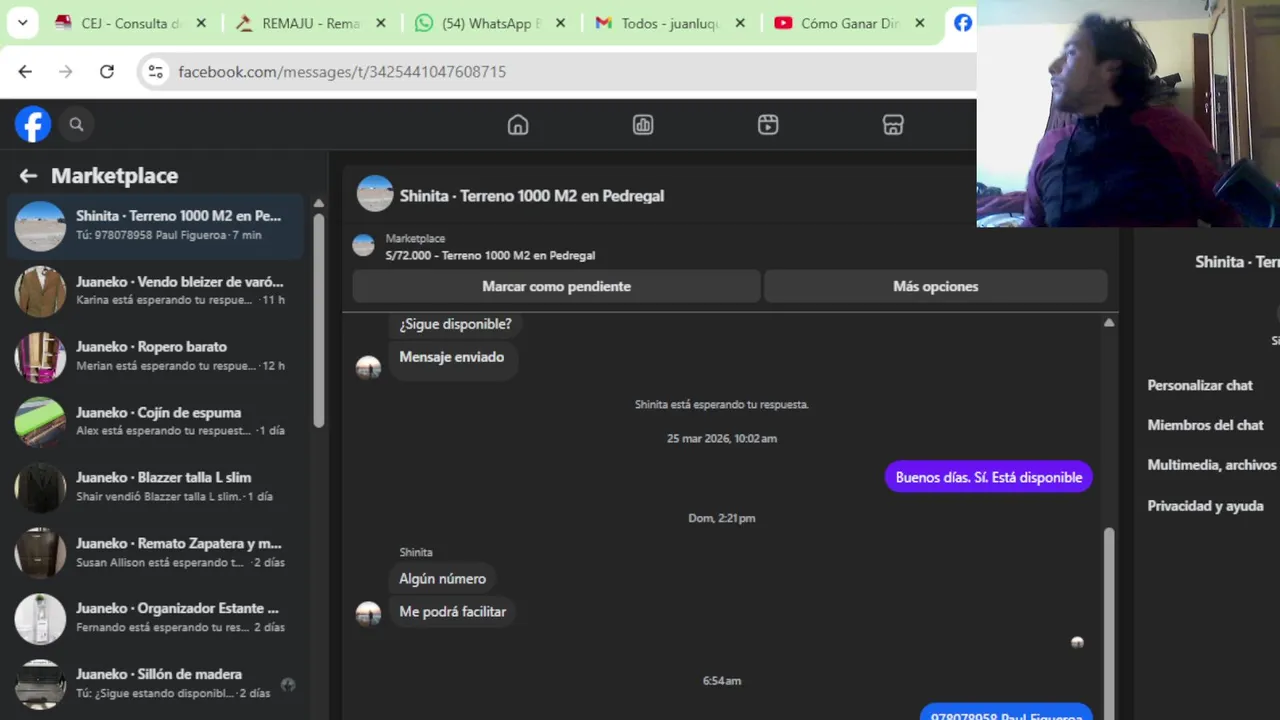Close the Gmail Todos tab
The image size is (1280, 720).
point(740,23)
